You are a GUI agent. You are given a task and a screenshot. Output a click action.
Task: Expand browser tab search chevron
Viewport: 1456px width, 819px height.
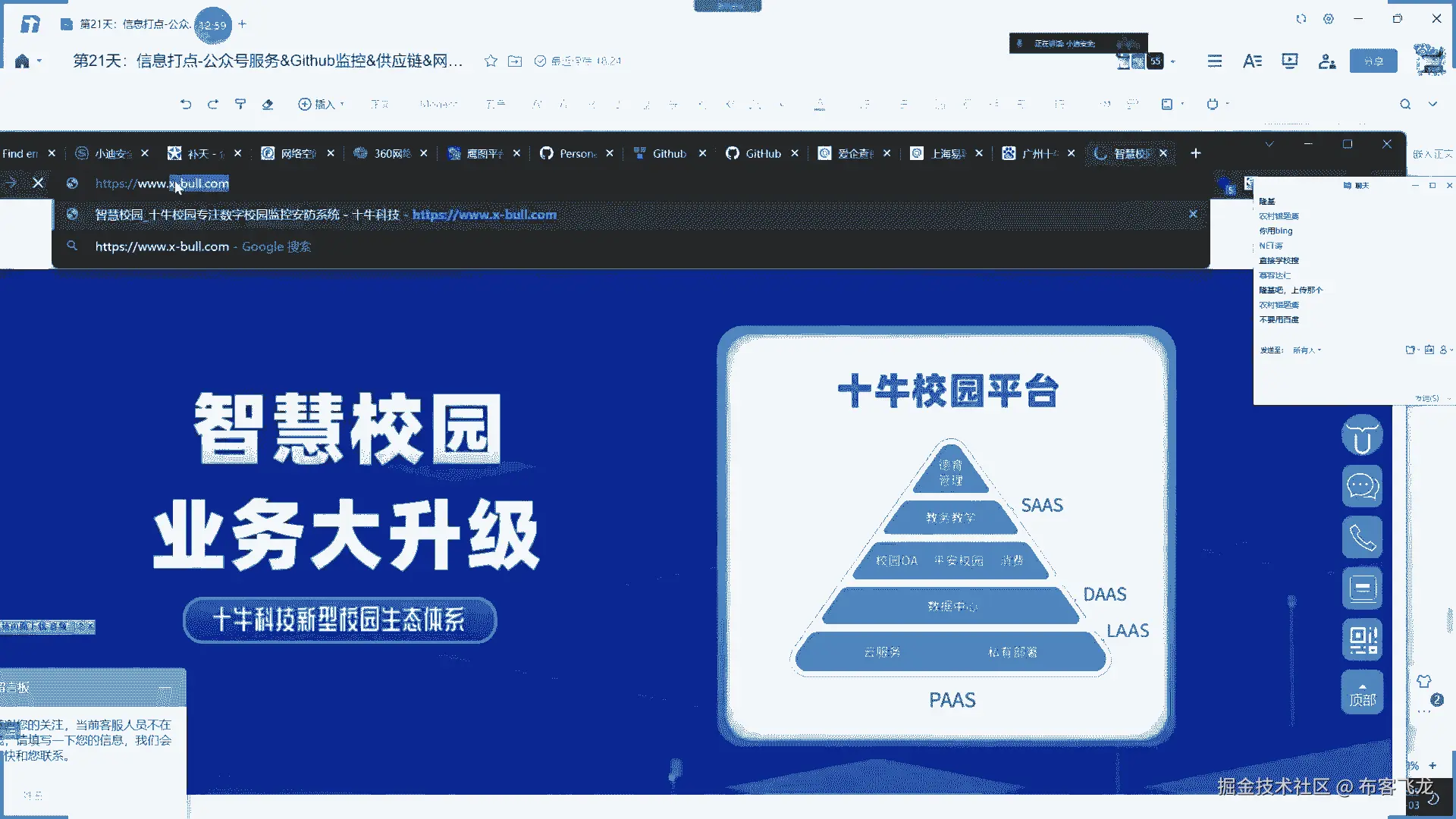click(x=1269, y=144)
